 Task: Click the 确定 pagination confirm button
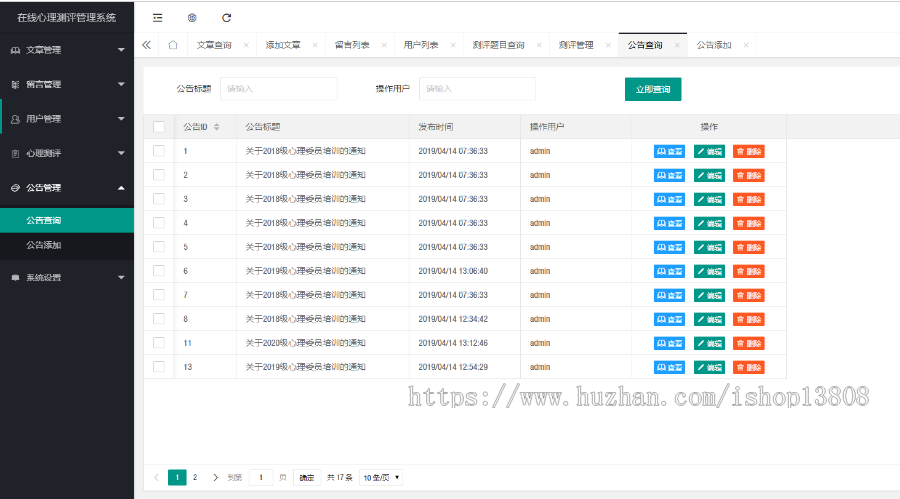[307, 478]
